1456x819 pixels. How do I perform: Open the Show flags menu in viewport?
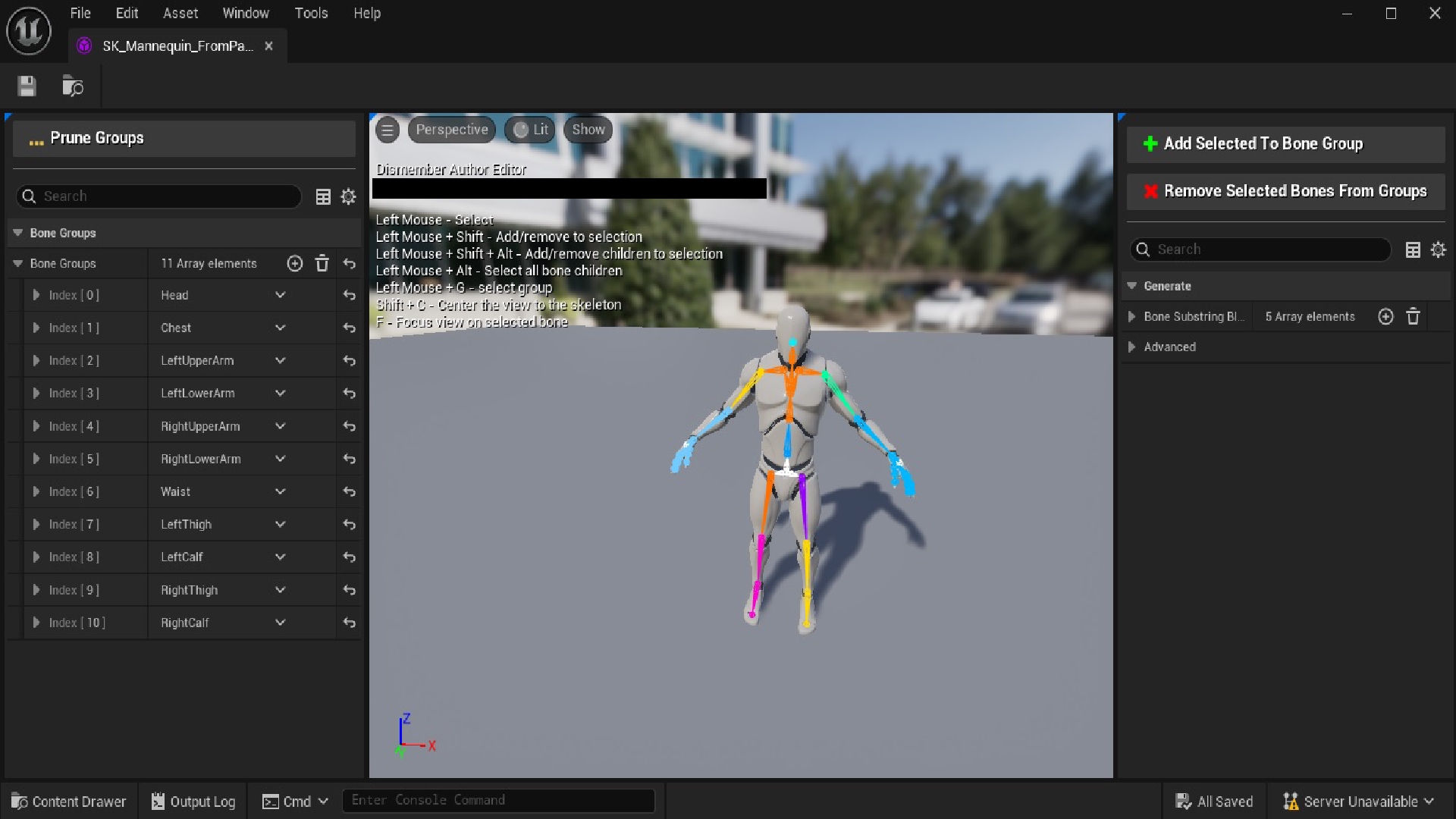pos(588,130)
